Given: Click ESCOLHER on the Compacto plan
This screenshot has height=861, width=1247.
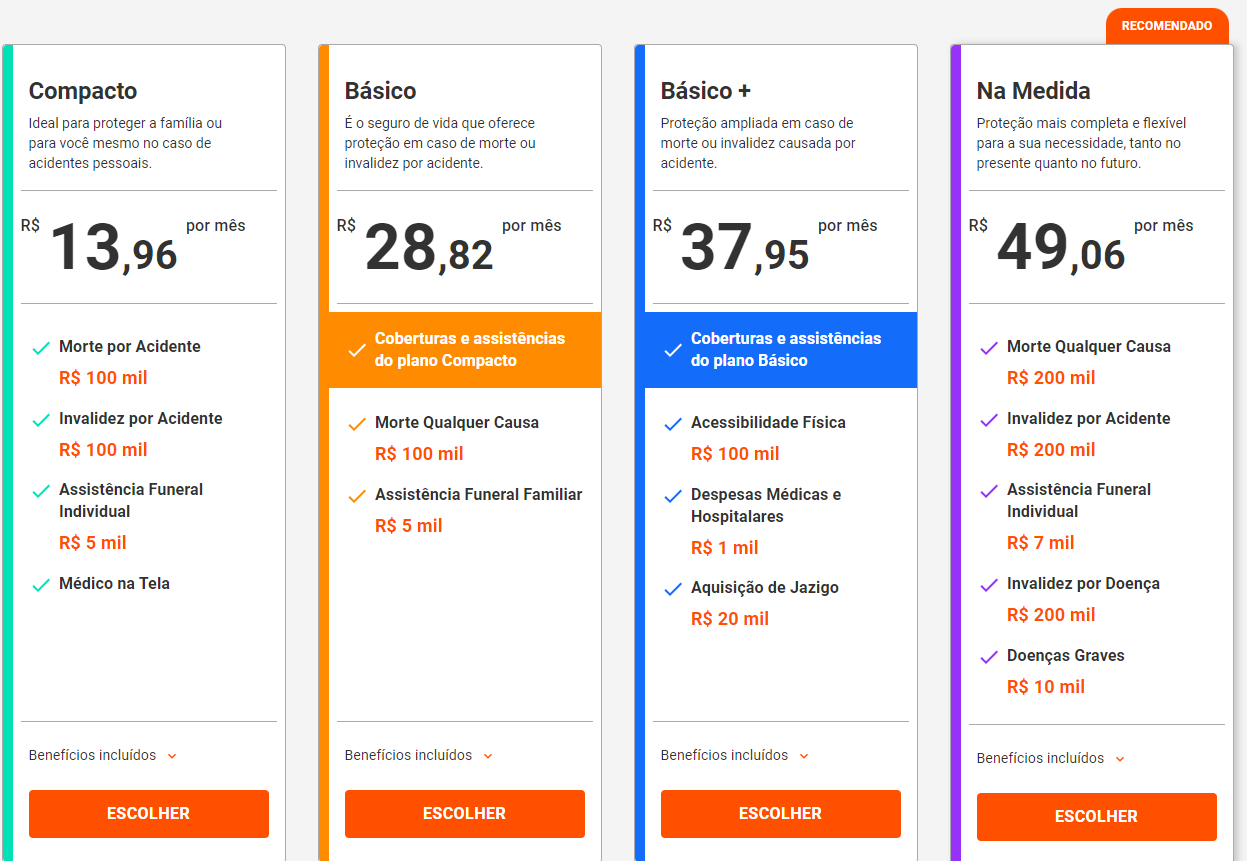Looking at the screenshot, I should click(148, 813).
